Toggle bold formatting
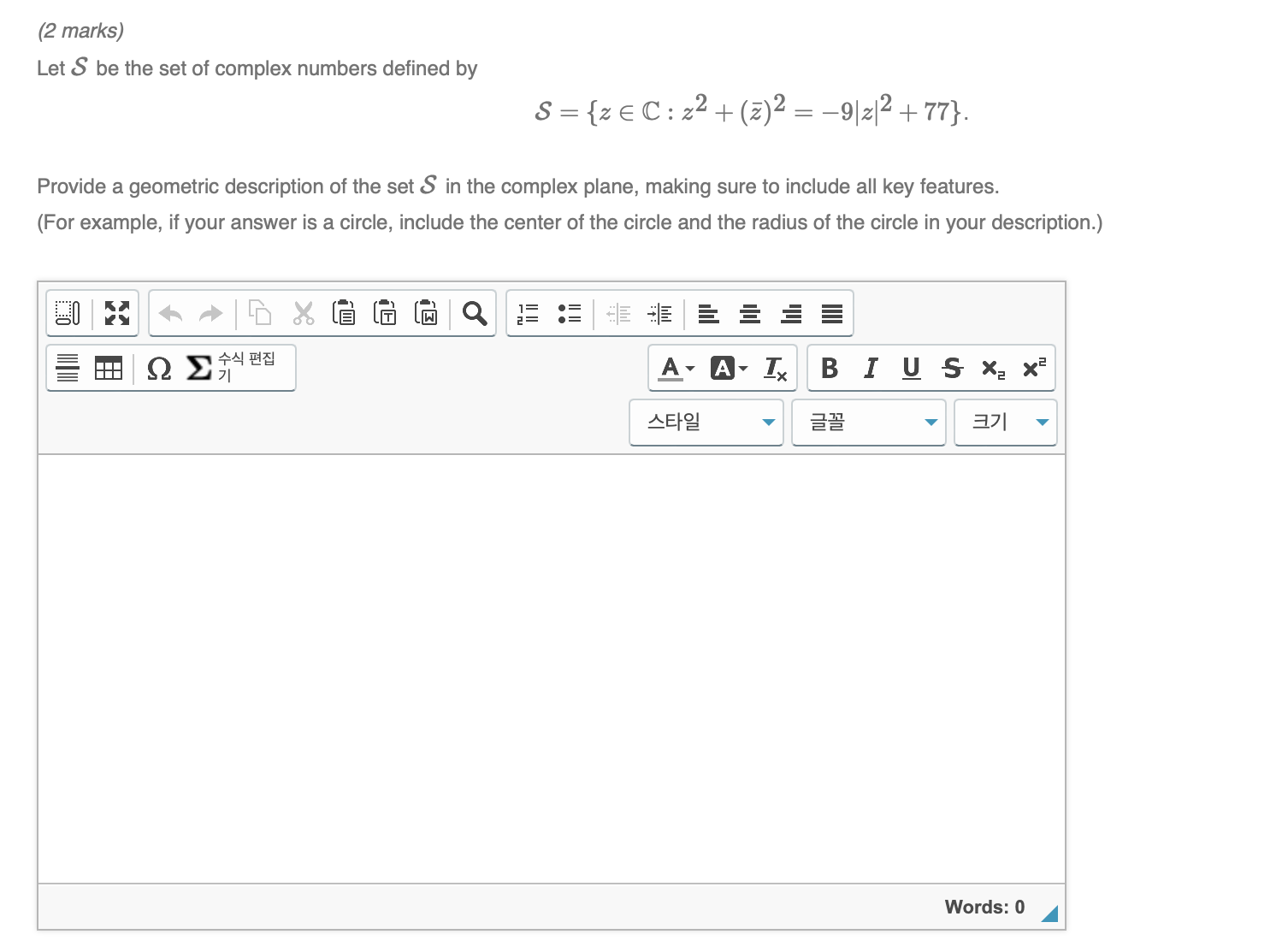1288x946 pixels. 828,368
